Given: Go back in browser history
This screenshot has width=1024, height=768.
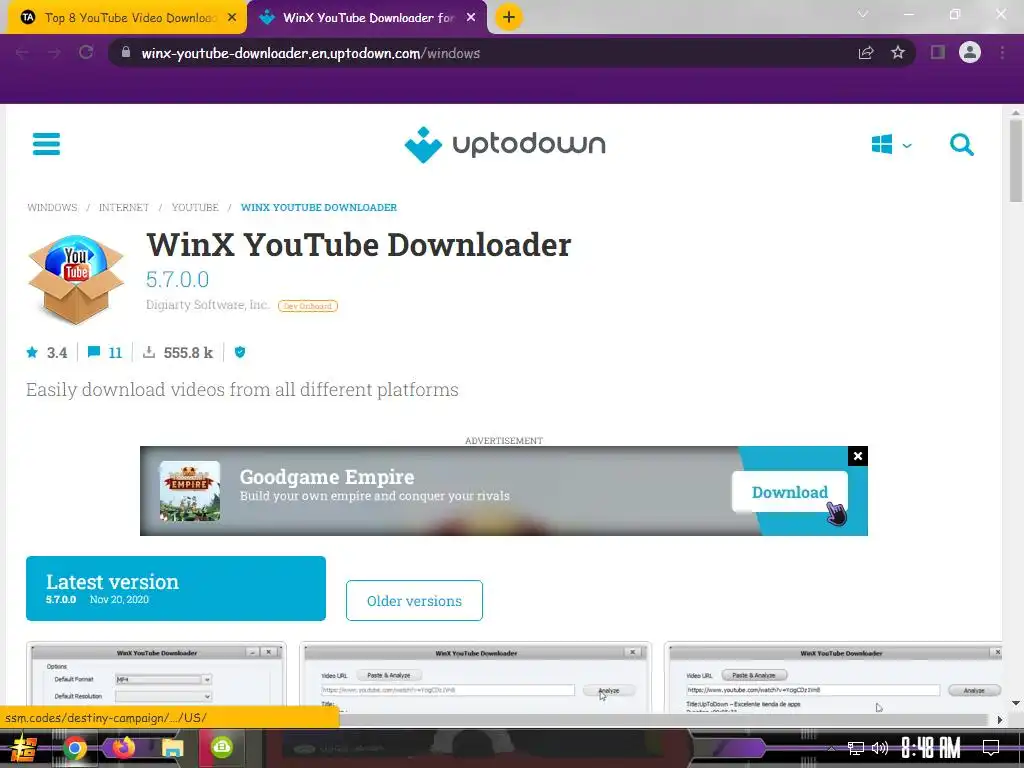Looking at the screenshot, I should (22, 53).
